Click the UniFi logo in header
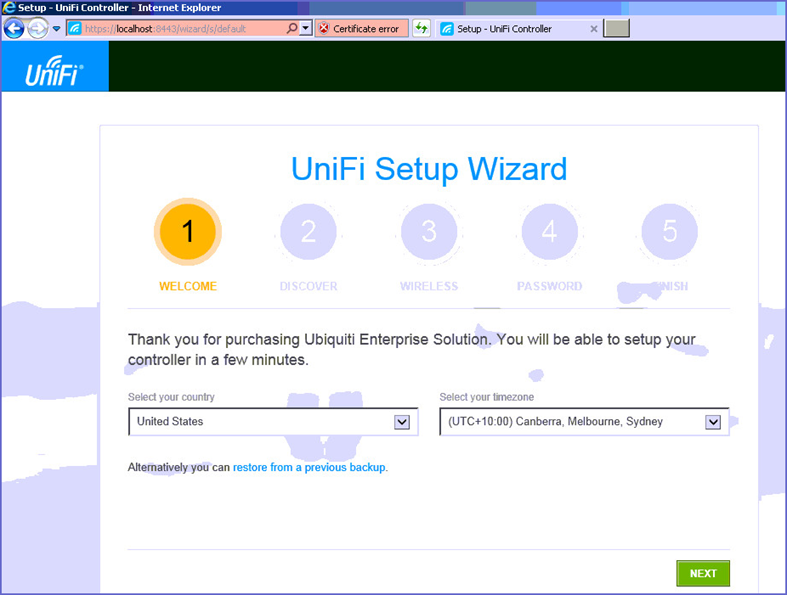 tap(54, 70)
